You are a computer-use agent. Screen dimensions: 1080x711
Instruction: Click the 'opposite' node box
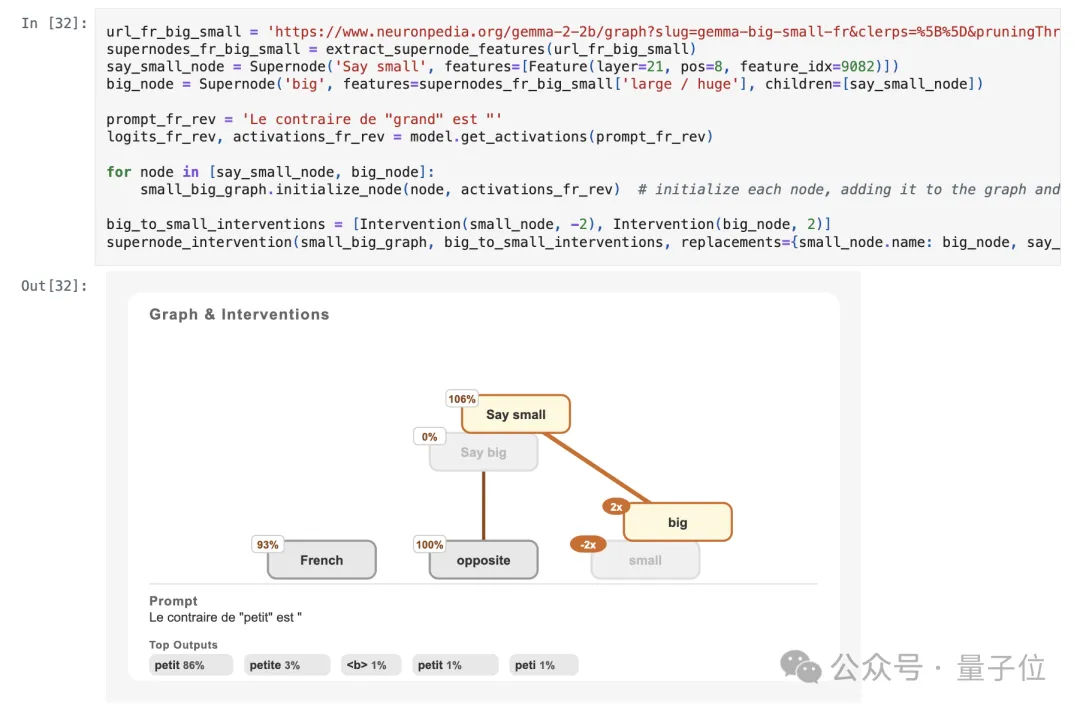484,561
